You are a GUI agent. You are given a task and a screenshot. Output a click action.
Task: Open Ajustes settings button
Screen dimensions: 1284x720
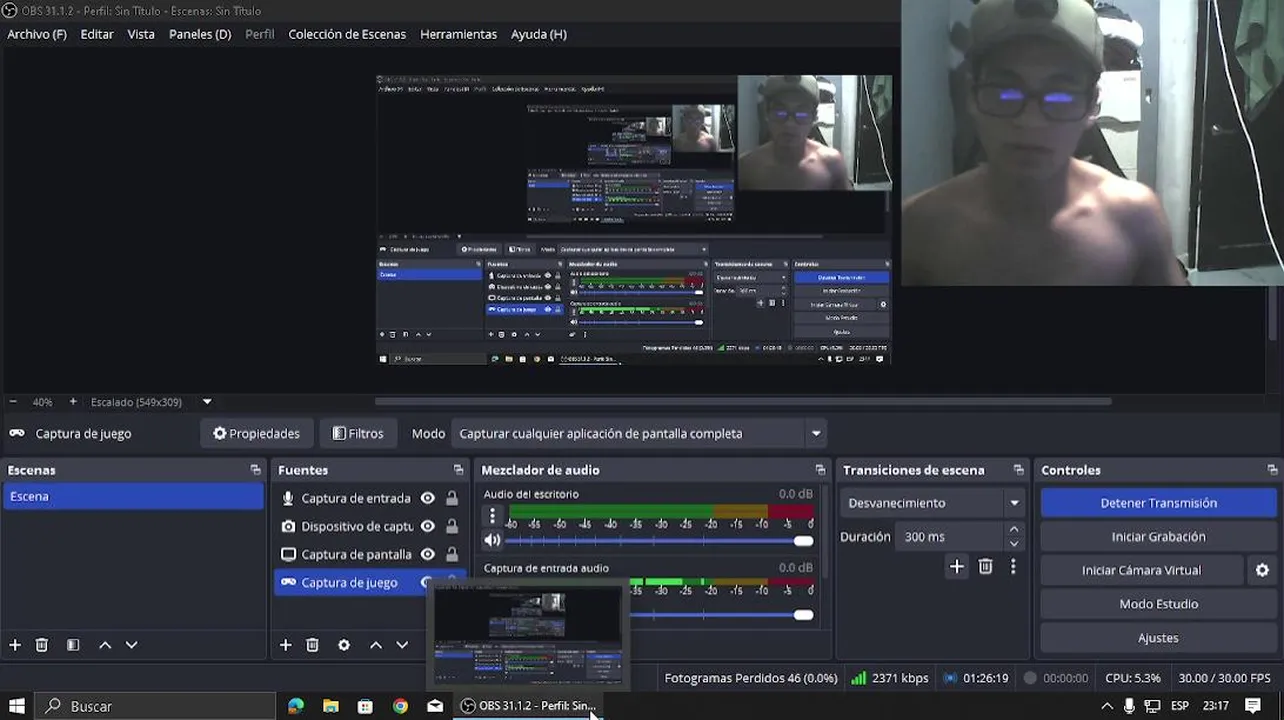pos(1158,638)
